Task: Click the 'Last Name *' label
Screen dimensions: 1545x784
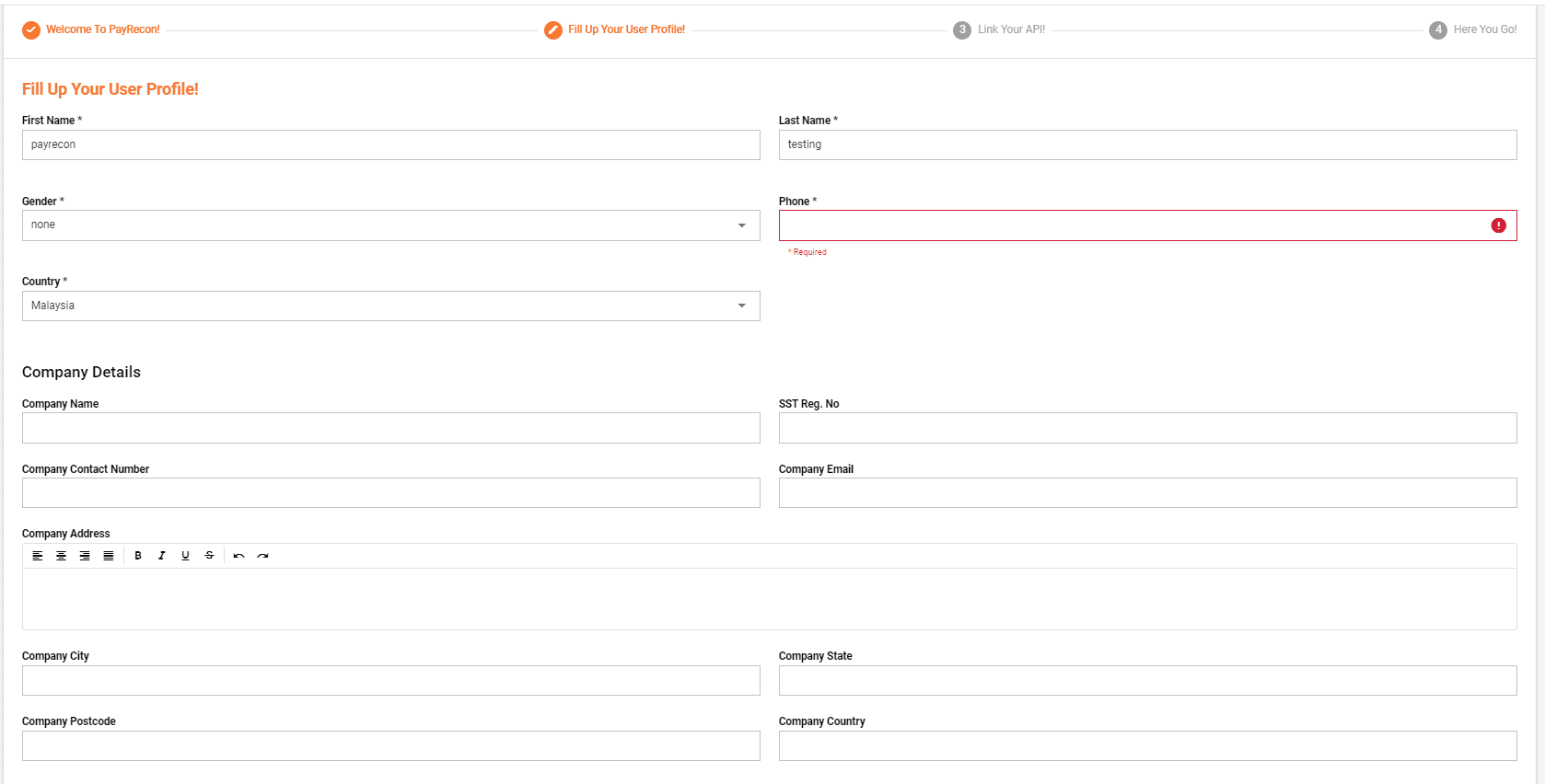Action: [x=808, y=121]
